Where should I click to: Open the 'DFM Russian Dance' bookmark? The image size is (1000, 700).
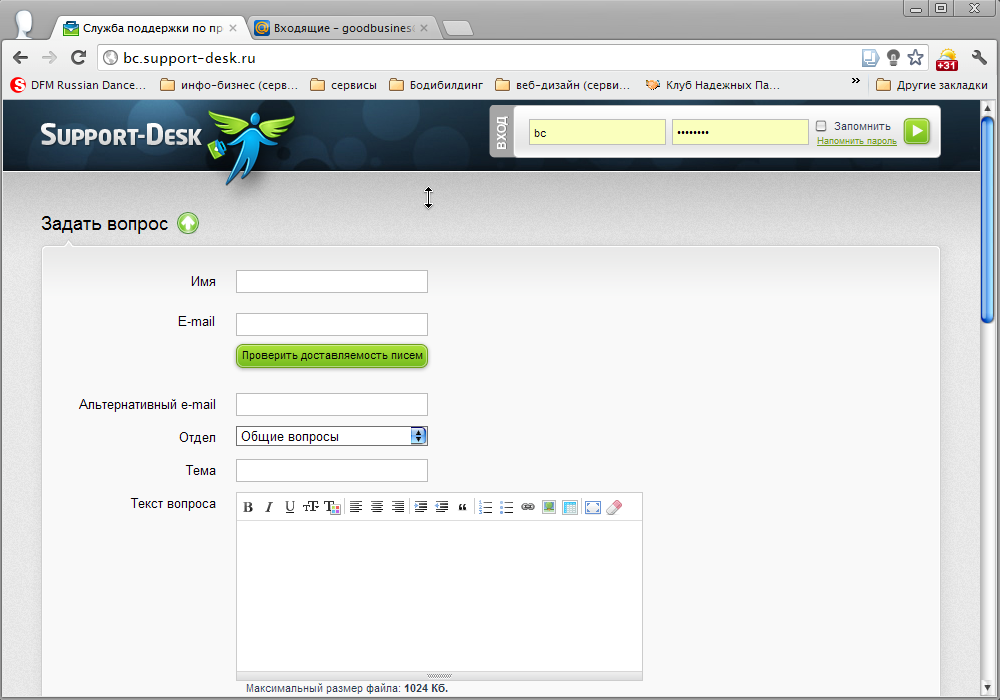(x=78, y=85)
